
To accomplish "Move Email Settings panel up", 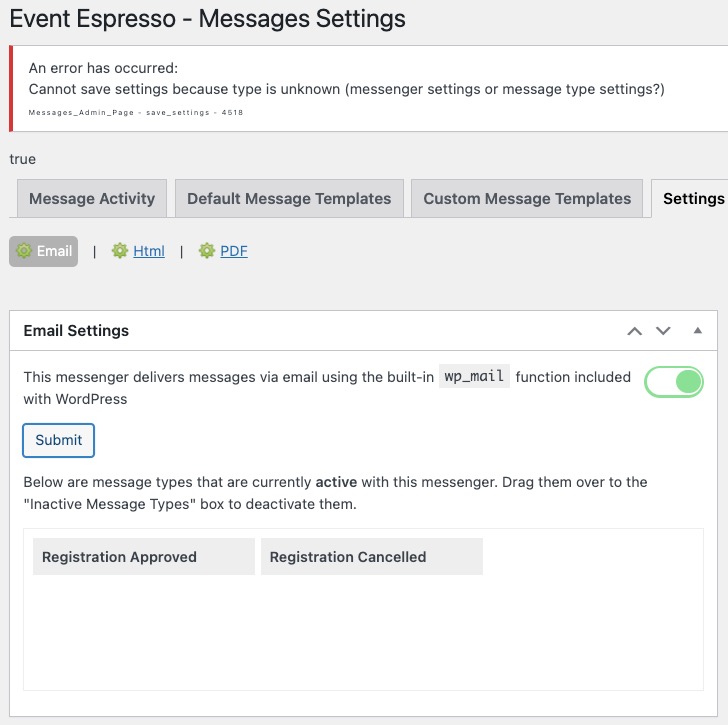I will coord(634,331).
